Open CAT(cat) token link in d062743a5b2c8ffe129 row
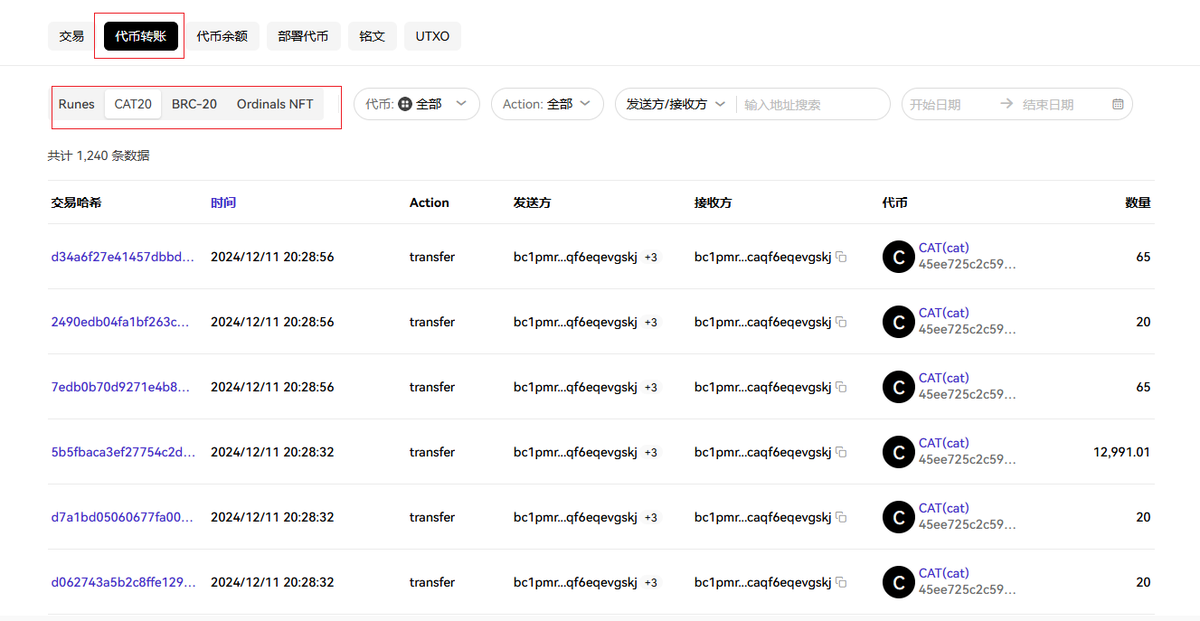Image resolution: width=1200 pixels, height=621 pixels. [944, 573]
